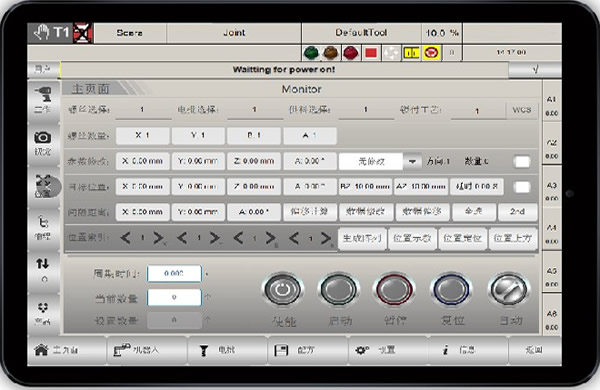This screenshot has width=600, height=390.
Task: Decrease the first position index
Action: tap(126, 238)
